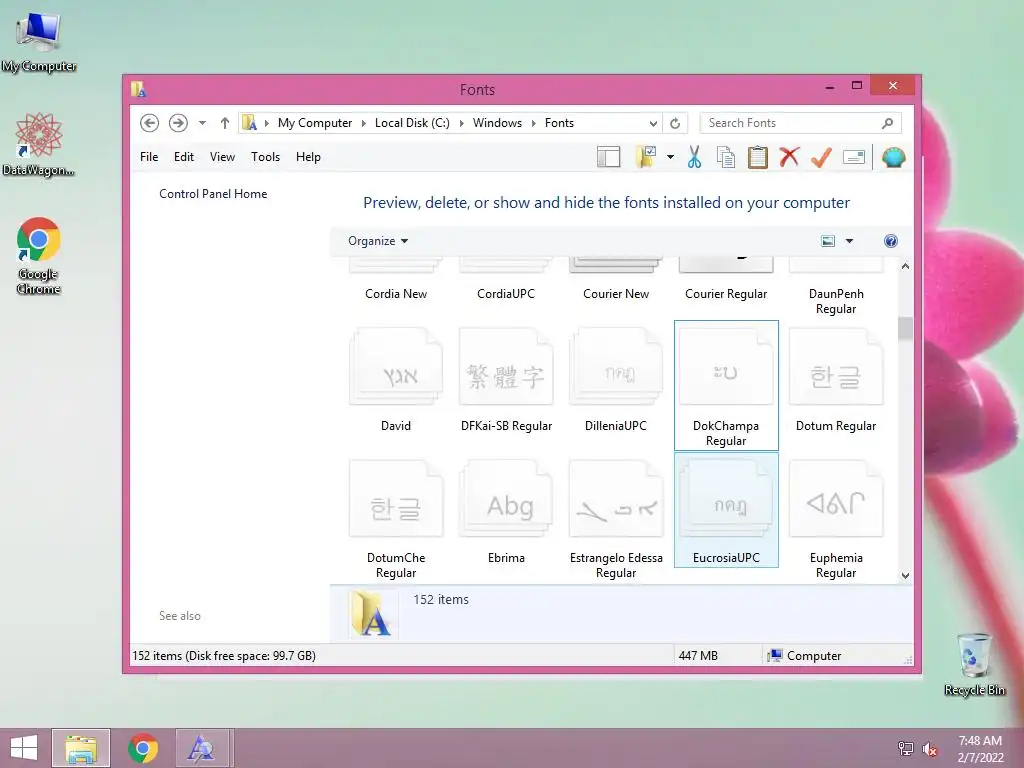Click My Computer in the address path
Viewport: 1024px width, 768px height.
pyautogui.click(x=315, y=123)
